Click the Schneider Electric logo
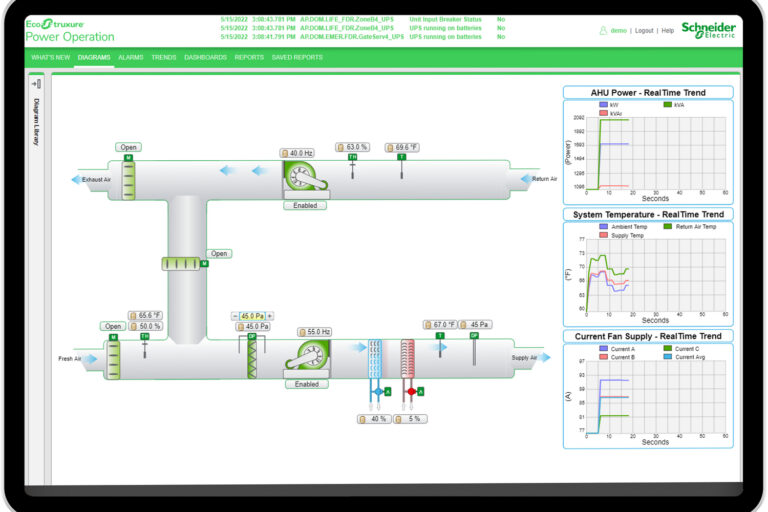768x512 pixels. pos(708,30)
